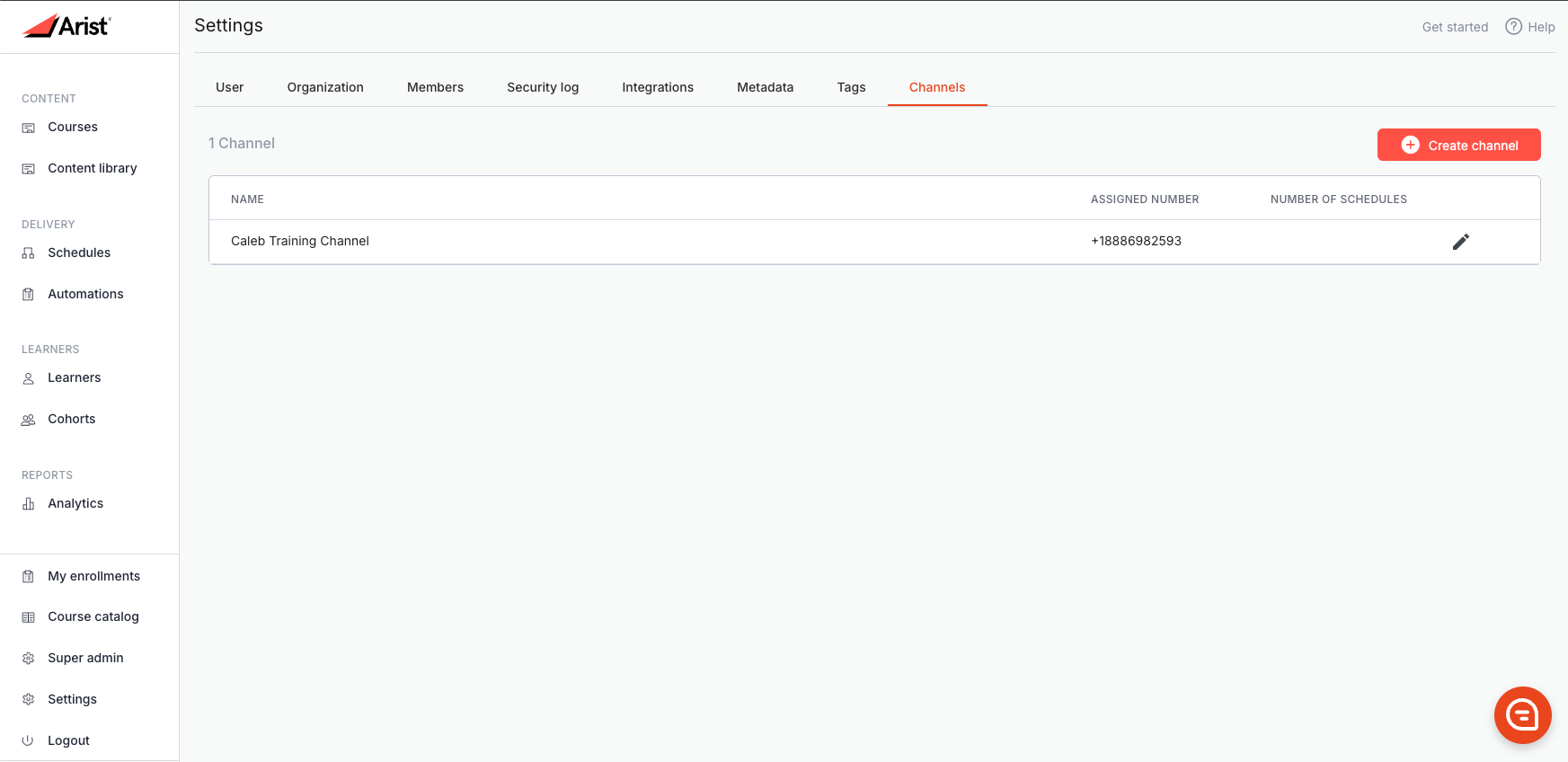Viewport: 1568px width, 762px height.
Task: Click the Content library sidebar icon
Action: coord(29,169)
